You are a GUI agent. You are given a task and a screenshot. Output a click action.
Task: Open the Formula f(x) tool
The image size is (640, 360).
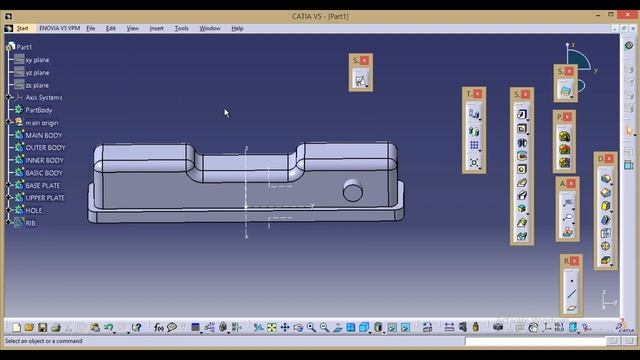pyautogui.click(x=159, y=327)
